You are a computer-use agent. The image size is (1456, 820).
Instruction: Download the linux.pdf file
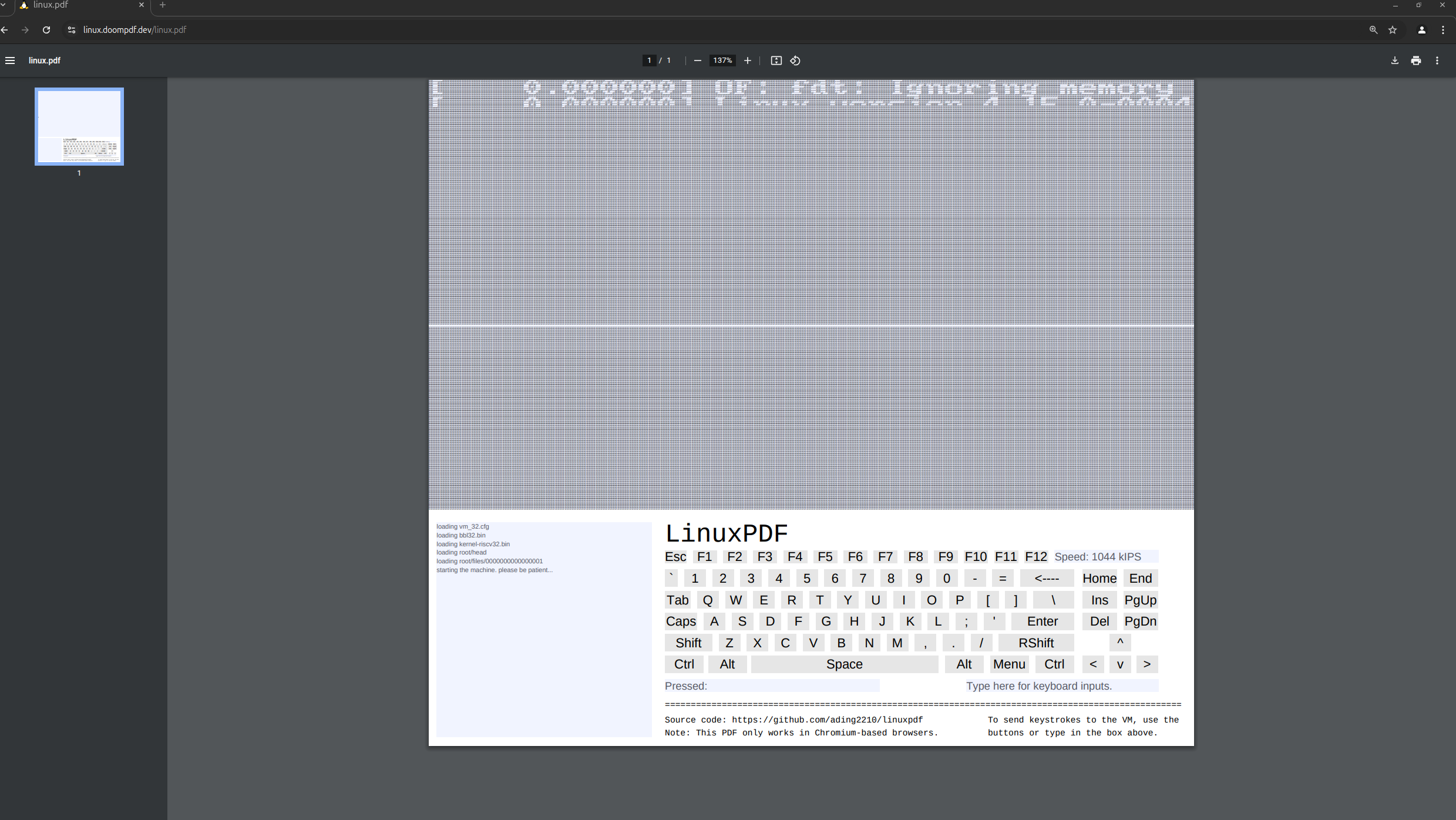[1394, 60]
